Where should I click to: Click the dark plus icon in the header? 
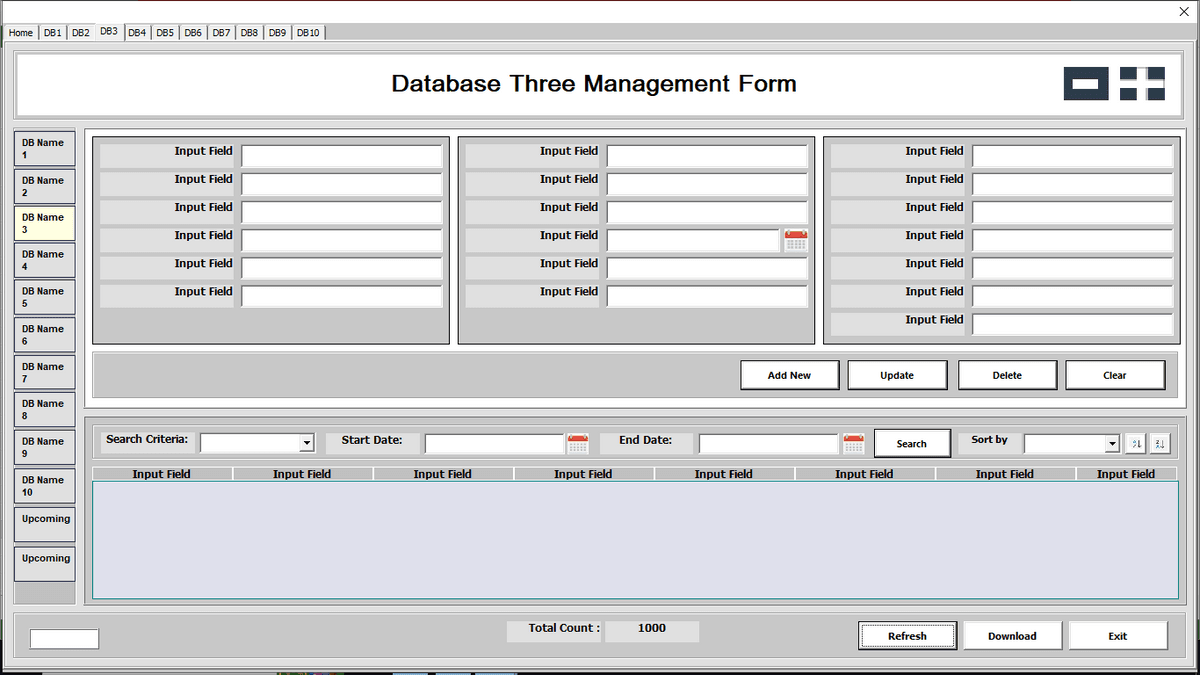tap(1142, 84)
